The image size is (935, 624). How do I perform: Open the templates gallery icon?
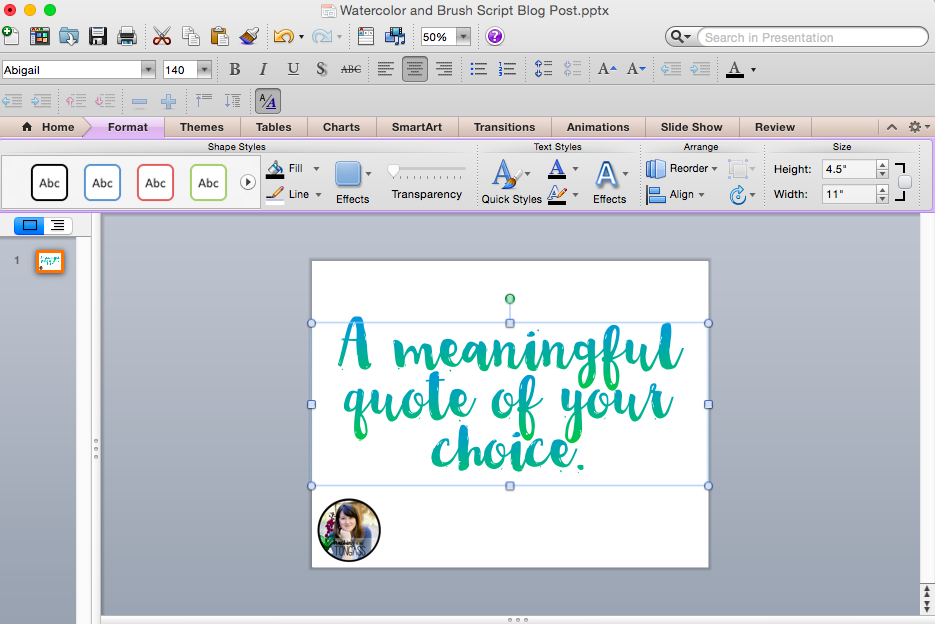[x=40, y=36]
